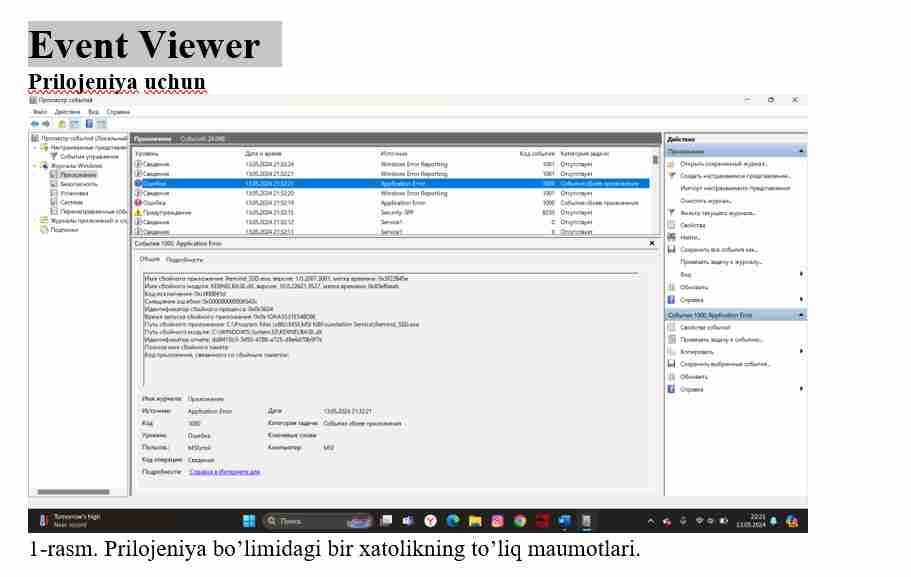This screenshot has height=577, width=911.
Task: Open the taskbar clock and date
Action: (751, 521)
